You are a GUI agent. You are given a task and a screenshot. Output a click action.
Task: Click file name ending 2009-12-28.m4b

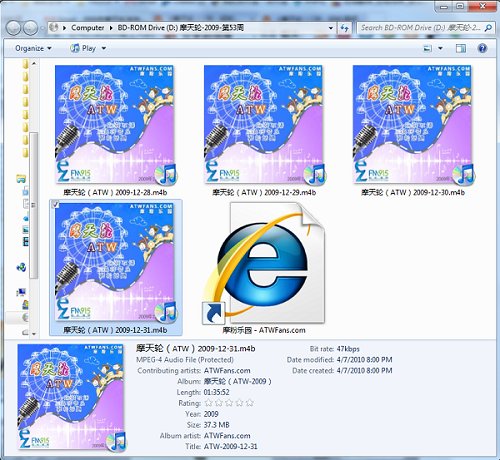coord(115,192)
